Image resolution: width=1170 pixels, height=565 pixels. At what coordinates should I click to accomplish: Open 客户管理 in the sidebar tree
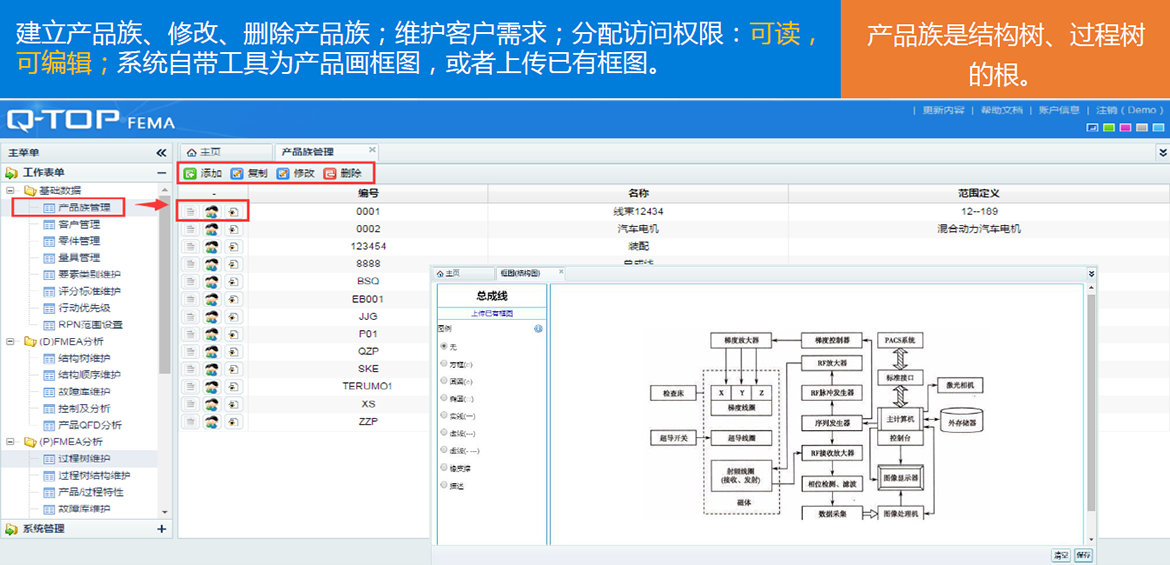click(x=78, y=224)
